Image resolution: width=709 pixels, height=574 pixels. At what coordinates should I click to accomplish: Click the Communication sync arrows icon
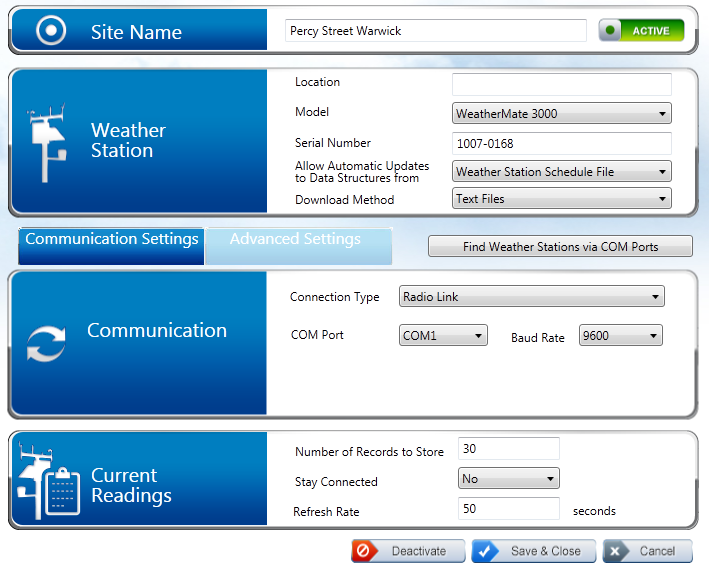click(46, 343)
